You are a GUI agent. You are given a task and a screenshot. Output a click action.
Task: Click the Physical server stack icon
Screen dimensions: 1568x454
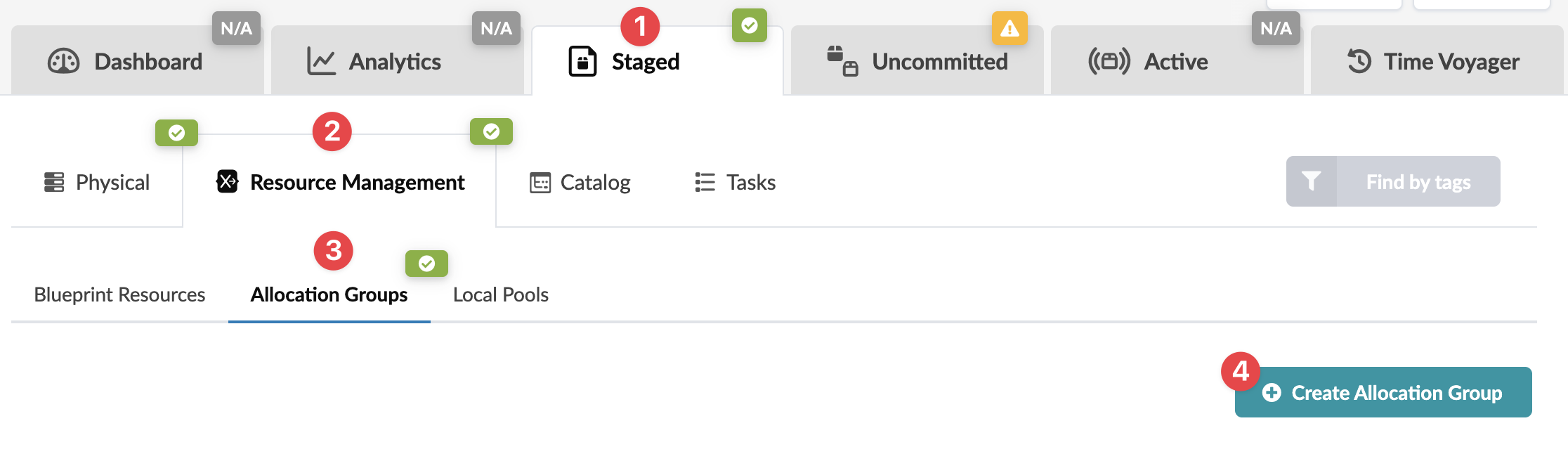pyautogui.click(x=54, y=182)
